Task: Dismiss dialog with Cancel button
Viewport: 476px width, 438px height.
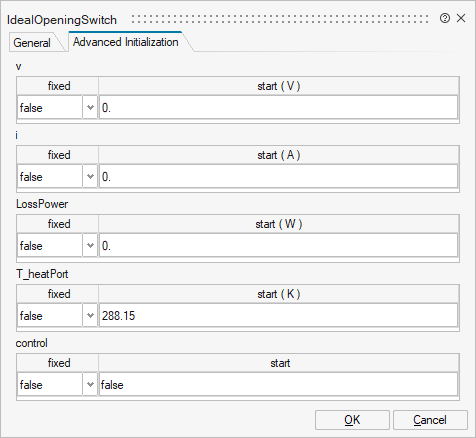Action: pos(430,420)
